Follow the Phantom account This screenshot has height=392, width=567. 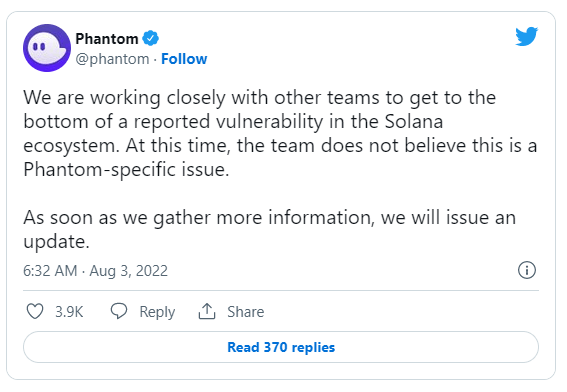point(184,59)
